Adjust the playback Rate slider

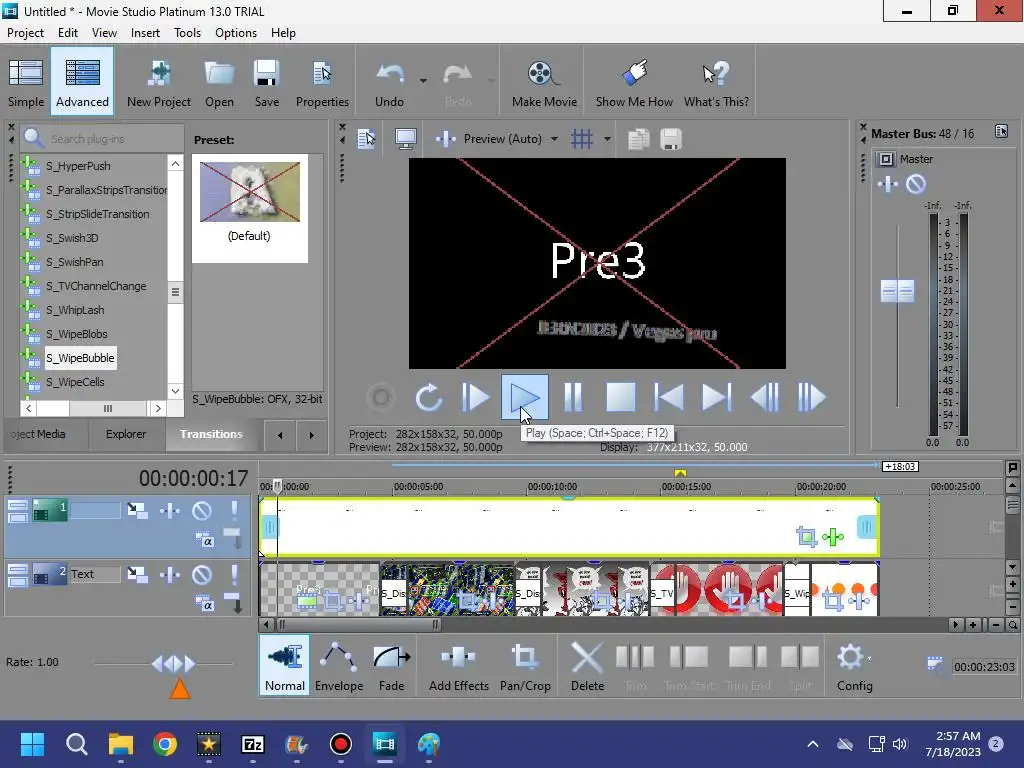pyautogui.click(x=172, y=664)
